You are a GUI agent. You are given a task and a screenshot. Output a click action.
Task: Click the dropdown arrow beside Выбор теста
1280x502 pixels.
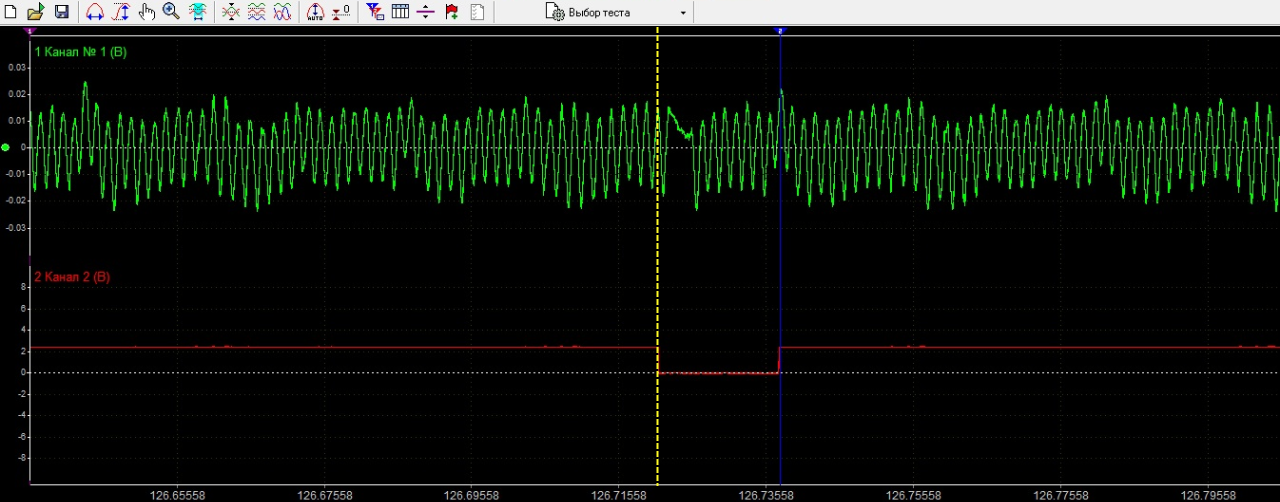[684, 13]
